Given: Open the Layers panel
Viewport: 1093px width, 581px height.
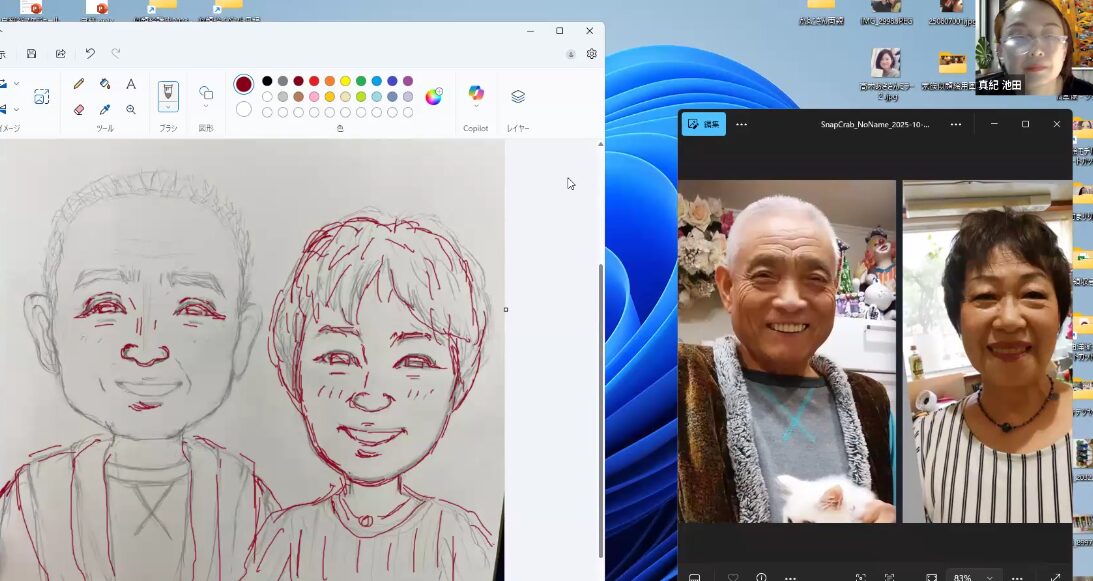Looking at the screenshot, I should (x=518, y=97).
